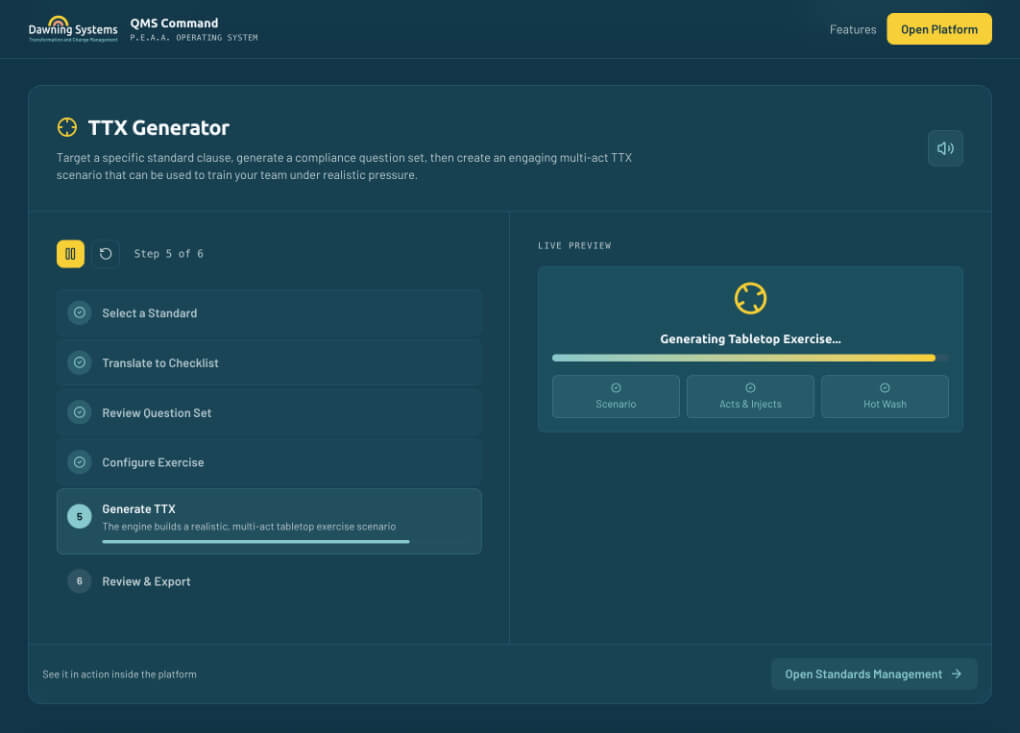Click the Hot Wash status icon
1020x733 pixels.
click(884, 389)
